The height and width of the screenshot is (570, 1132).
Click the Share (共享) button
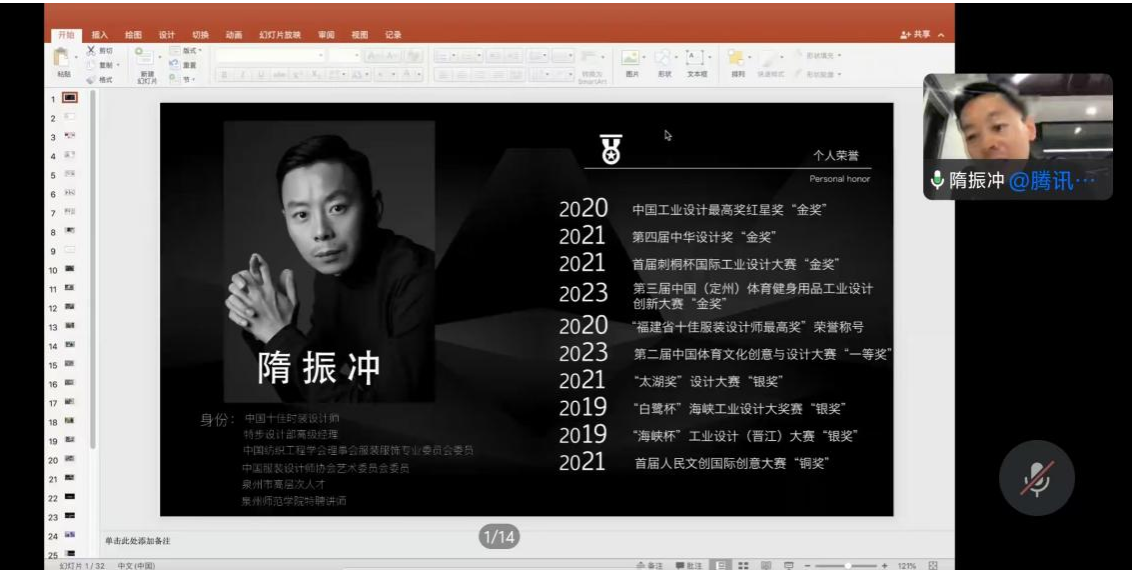915,34
